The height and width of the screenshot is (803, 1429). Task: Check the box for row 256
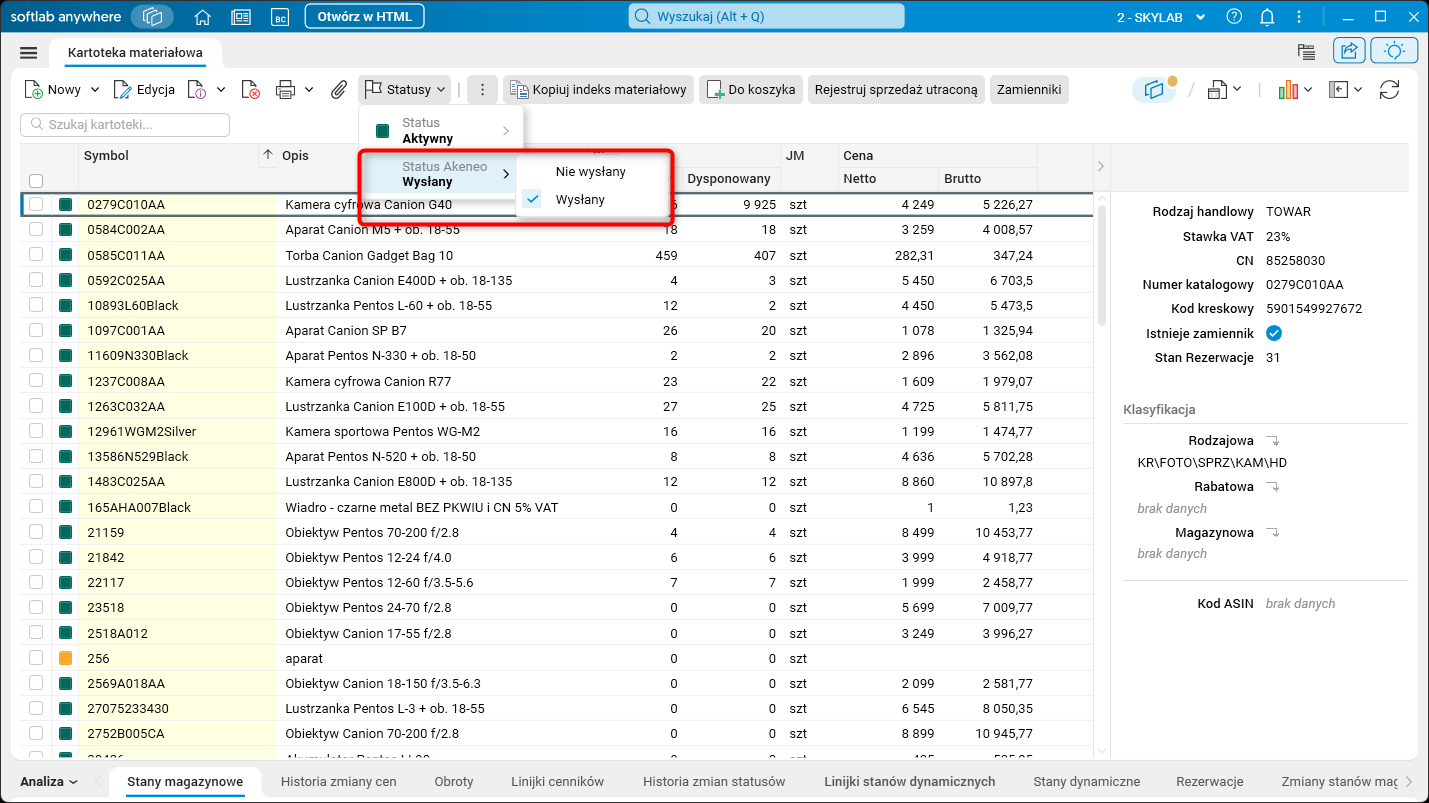[x=36, y=658]
